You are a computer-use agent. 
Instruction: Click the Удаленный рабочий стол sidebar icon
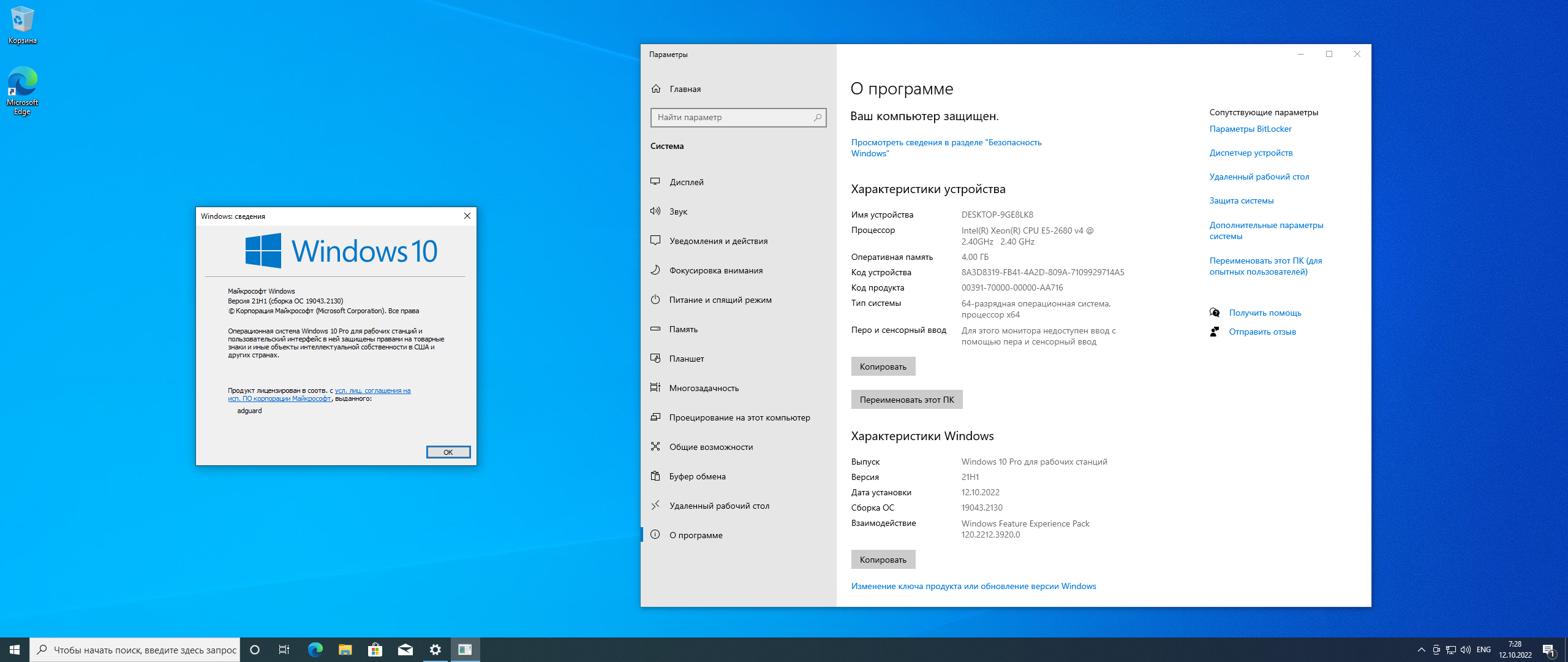(x=655, y=506)
